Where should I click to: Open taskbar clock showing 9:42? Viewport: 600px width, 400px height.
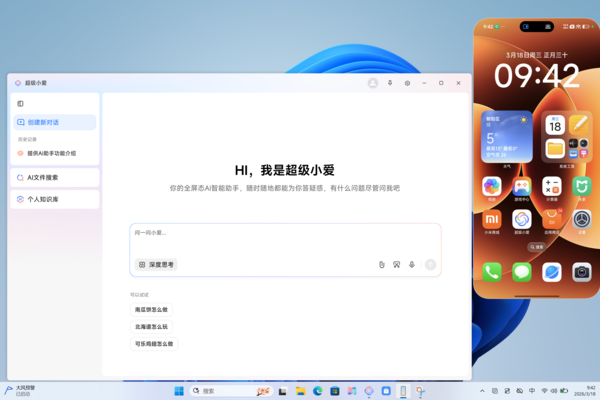[585, 391]
